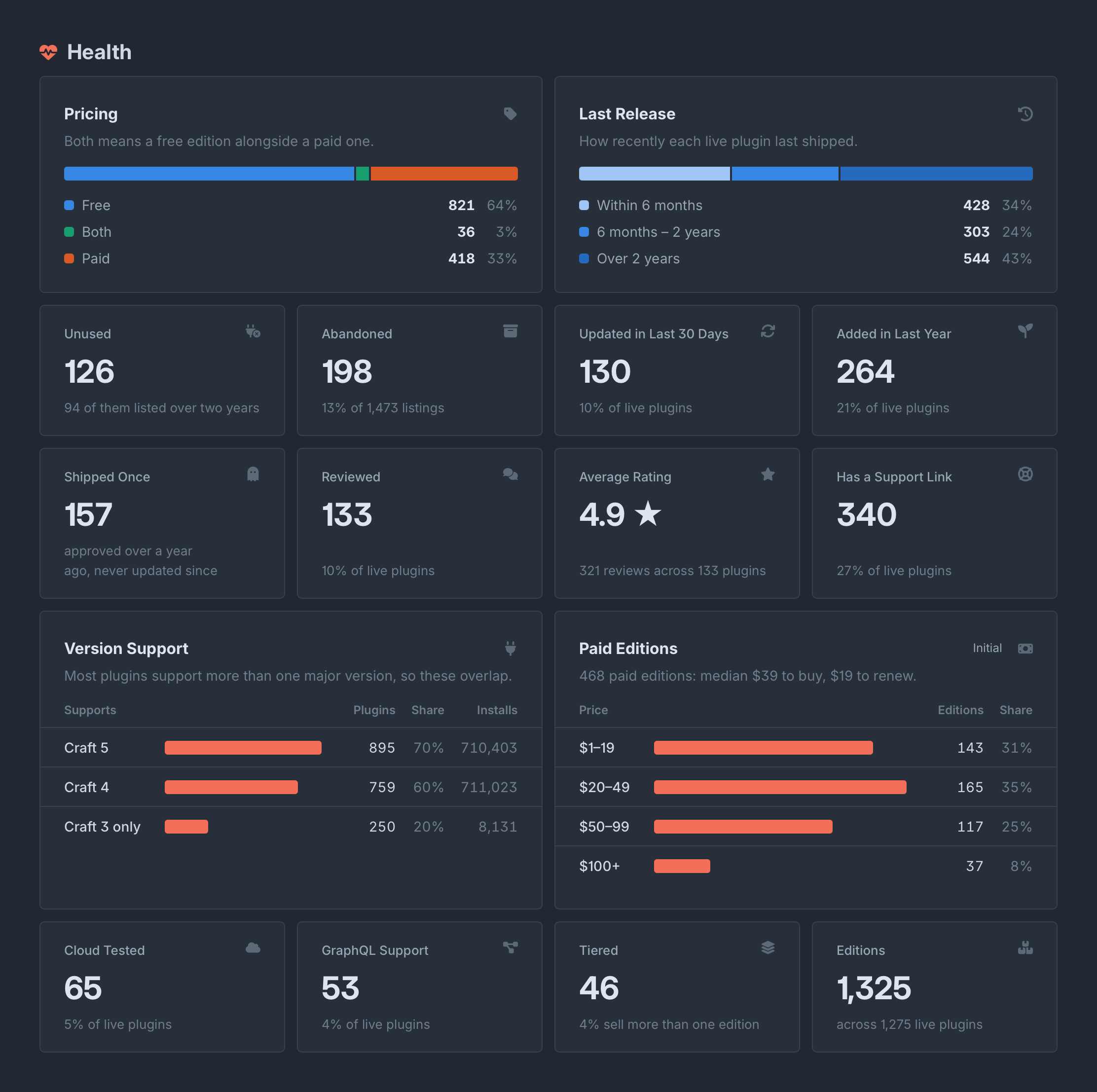Click the money bill icon in Paid Editions

[1025, 649]
